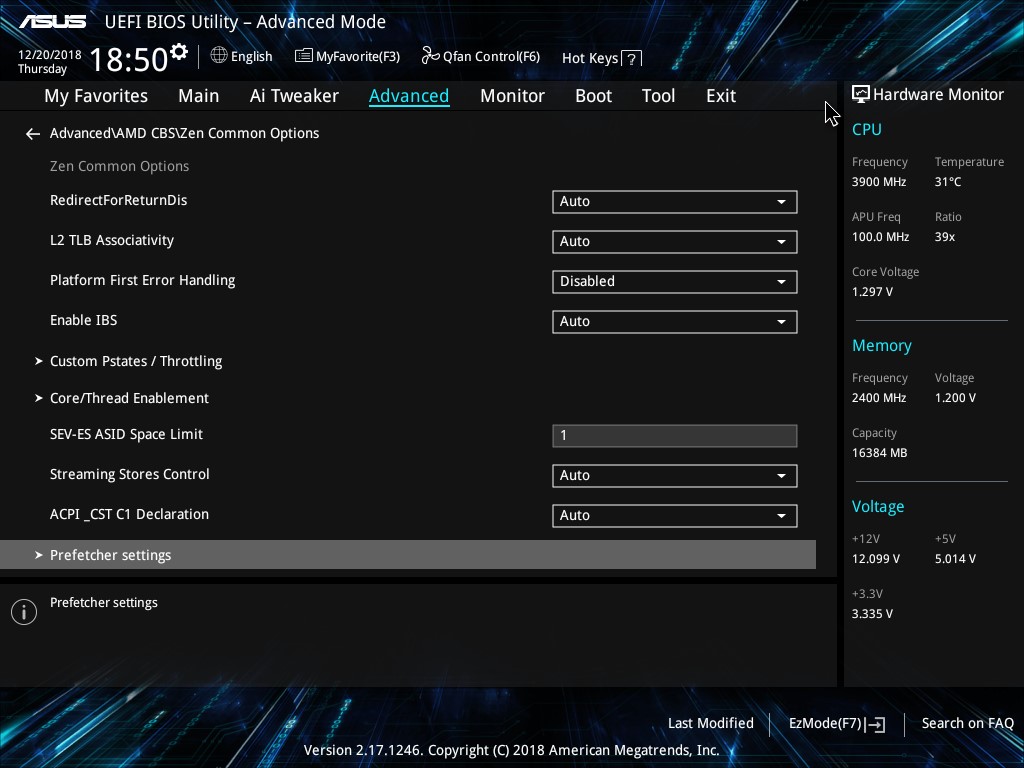
Task: Open the Platform First Error Handling dropdown
Action: [x=675, y=281]
